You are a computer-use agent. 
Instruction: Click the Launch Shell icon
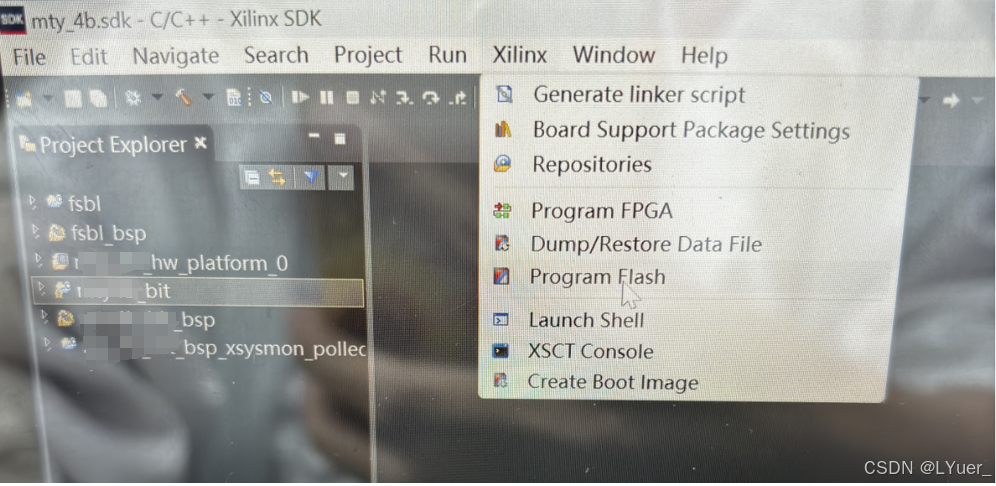pos(501,320)
